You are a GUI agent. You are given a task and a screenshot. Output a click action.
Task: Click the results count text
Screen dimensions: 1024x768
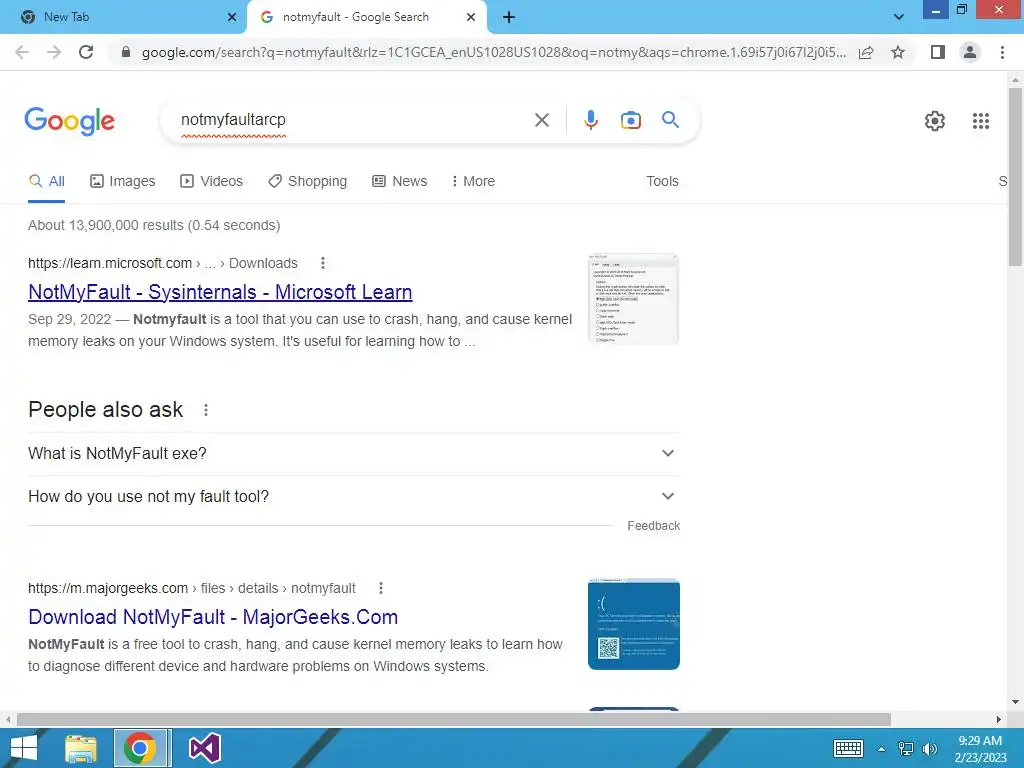(154, 225)
